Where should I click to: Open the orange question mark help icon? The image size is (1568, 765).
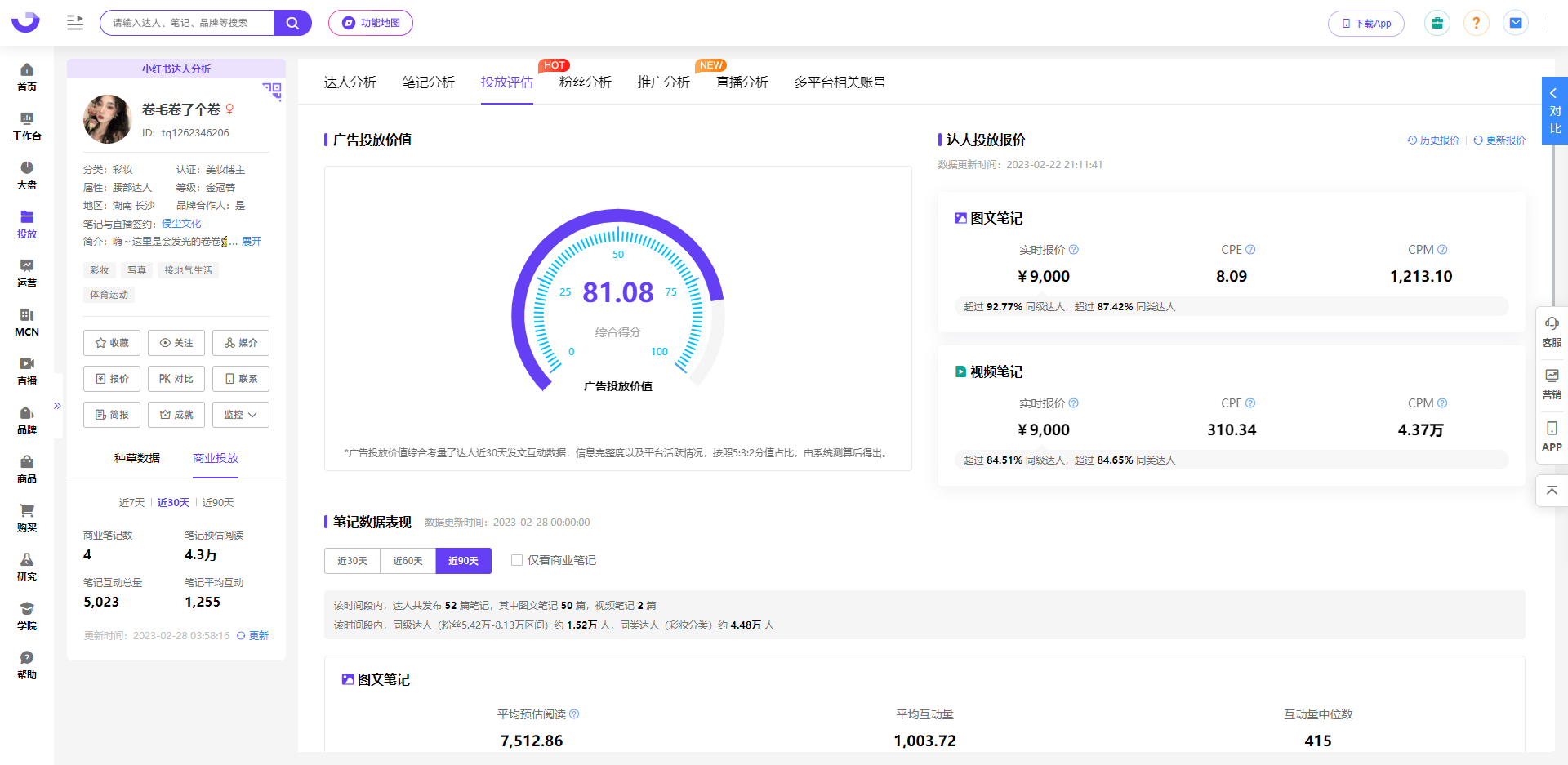[1477, 23]
